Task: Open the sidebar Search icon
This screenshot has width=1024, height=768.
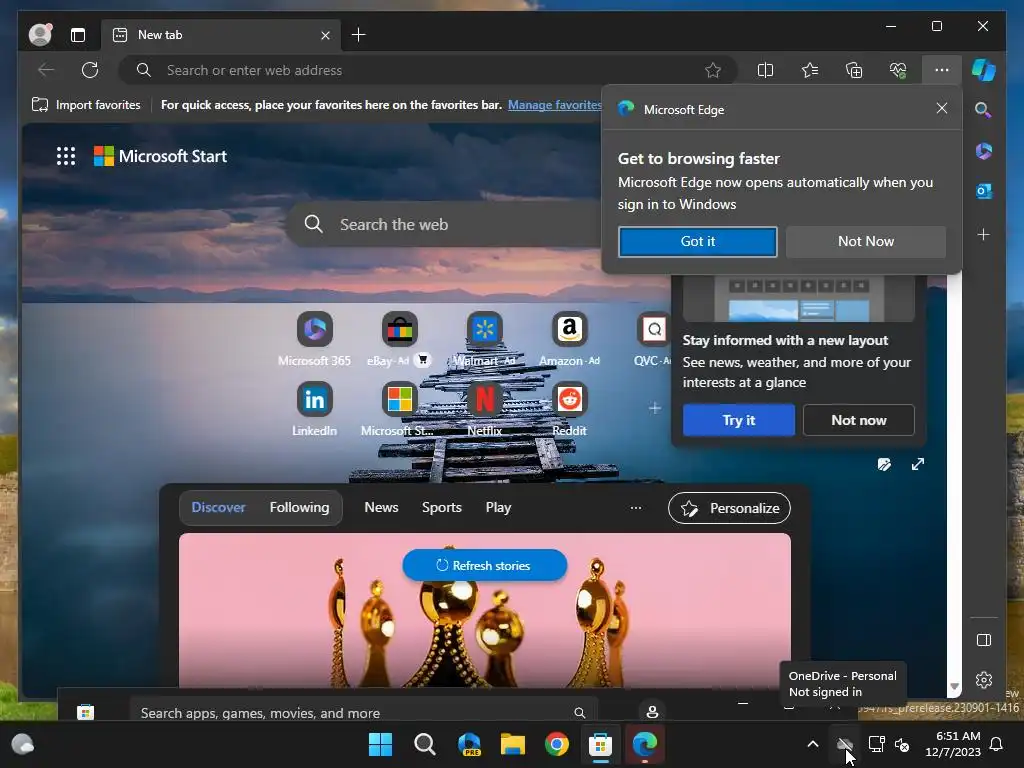Action: [x=984, y=110]
